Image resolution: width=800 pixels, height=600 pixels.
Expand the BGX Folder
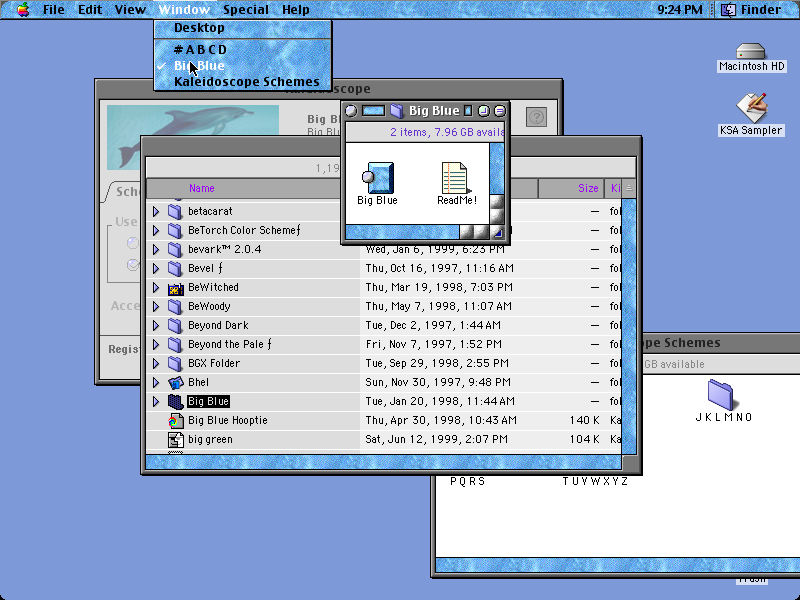click(x=156, y=363)
